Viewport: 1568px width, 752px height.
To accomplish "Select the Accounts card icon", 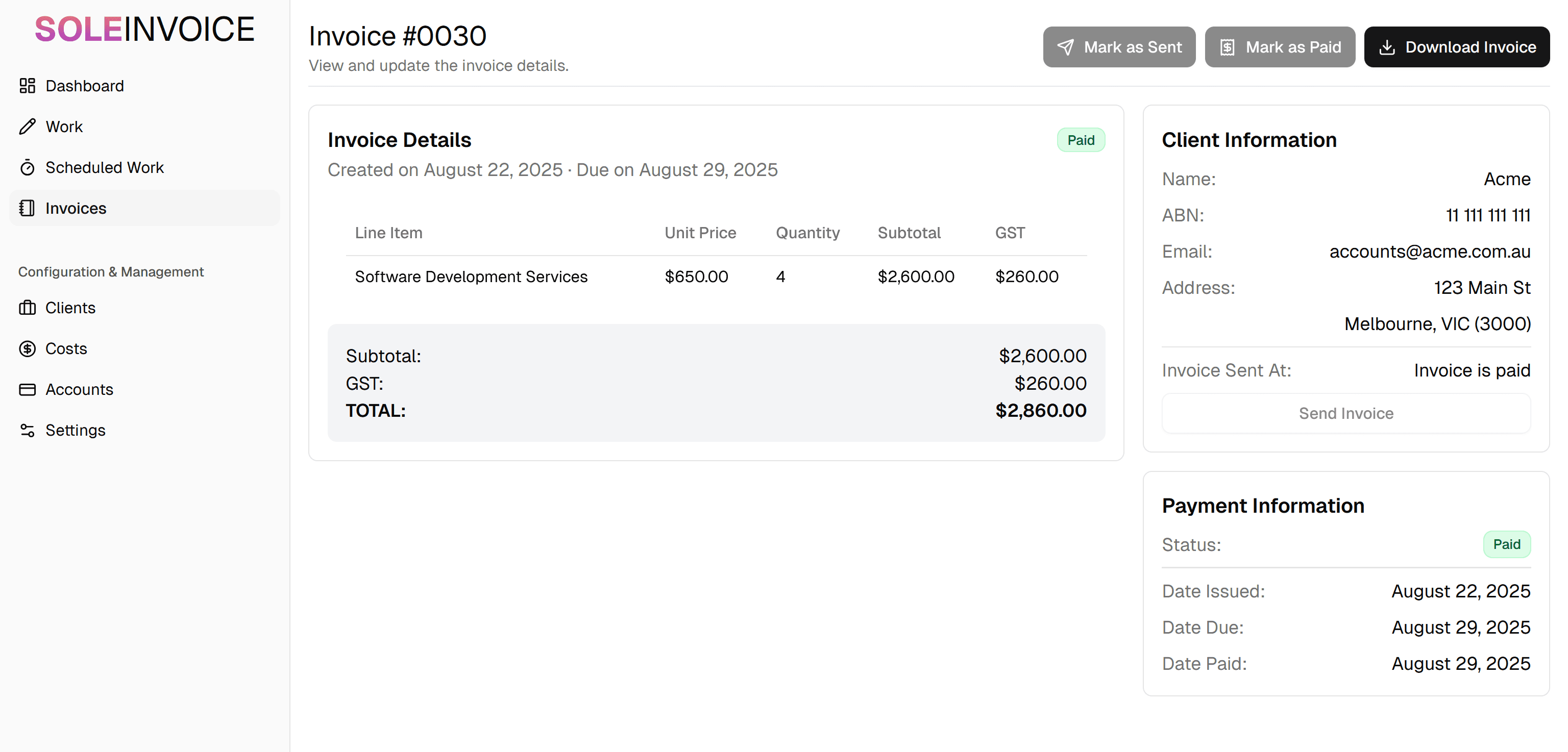I will [x=28, y=389].
